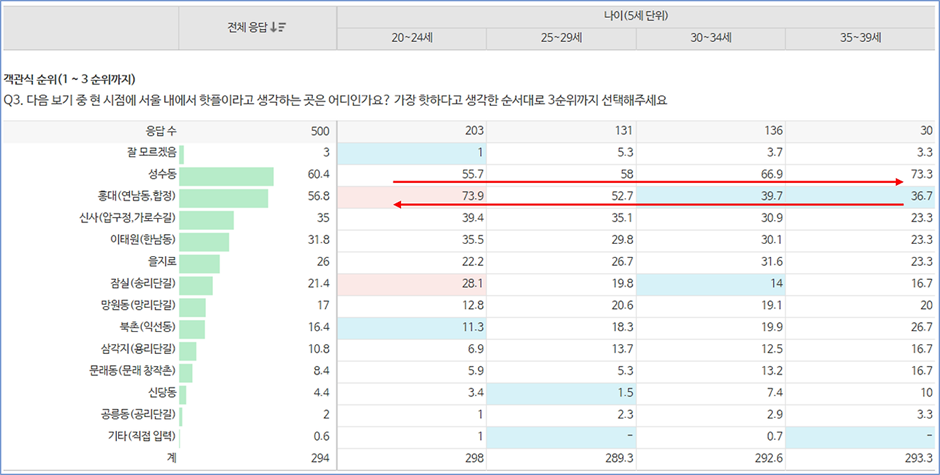940x475 pixels.
Task: Click the 나이(5세 단위) group header
Action: (x=636, y=15)
